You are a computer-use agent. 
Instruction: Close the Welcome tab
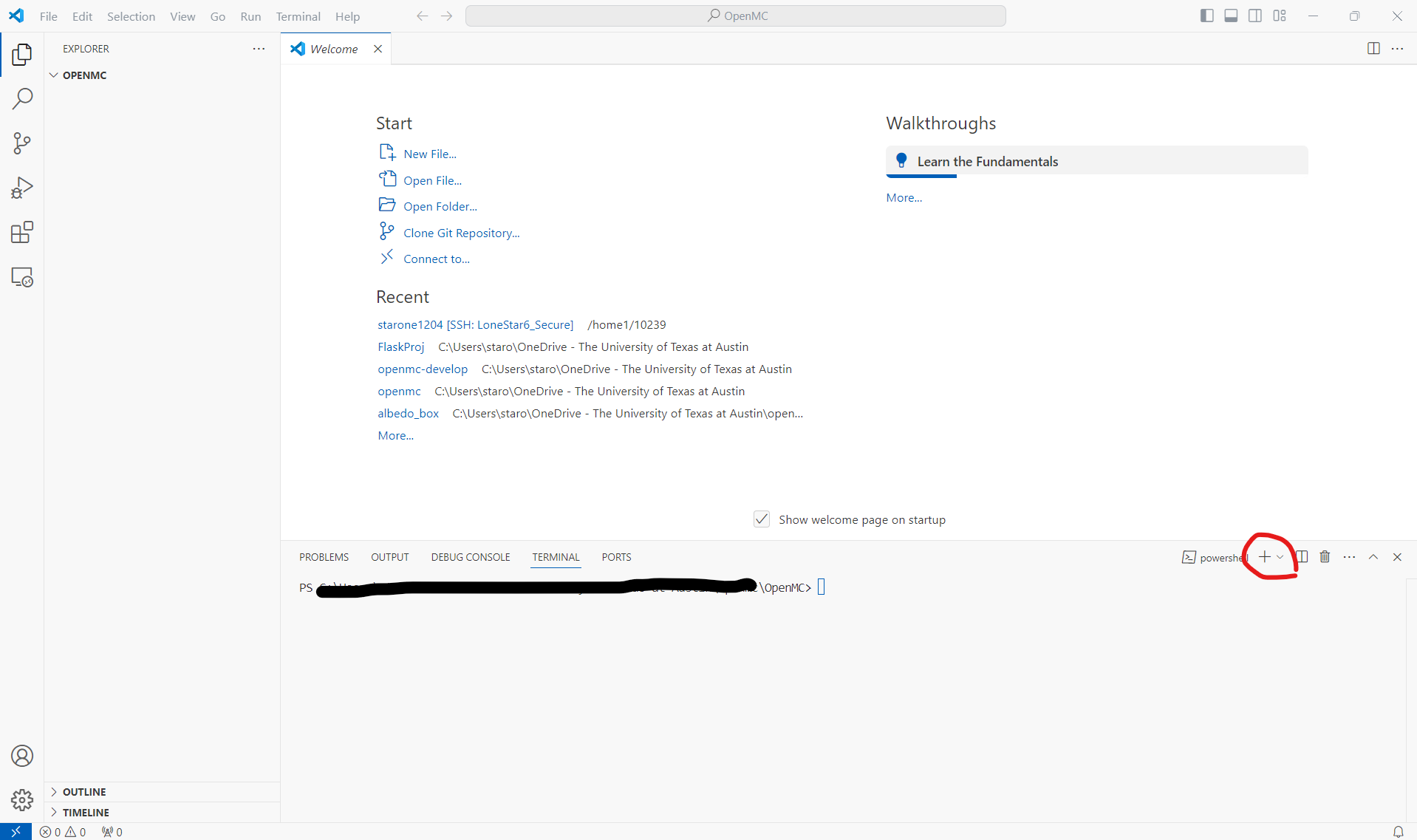coord(378,49)
